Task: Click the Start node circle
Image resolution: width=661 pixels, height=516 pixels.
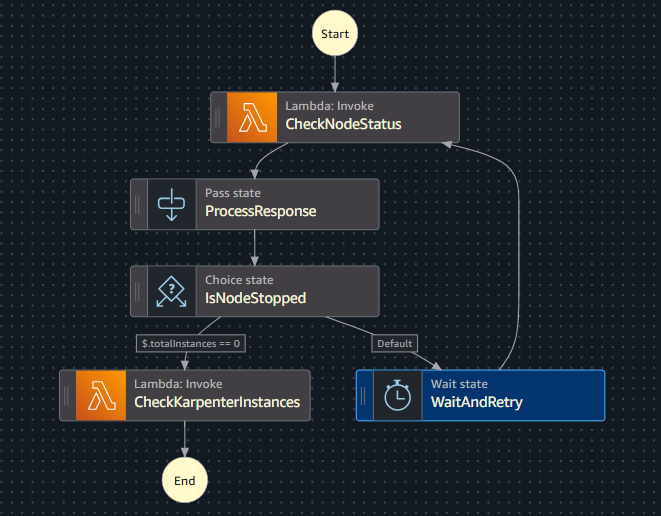Action: pos(335,33)
